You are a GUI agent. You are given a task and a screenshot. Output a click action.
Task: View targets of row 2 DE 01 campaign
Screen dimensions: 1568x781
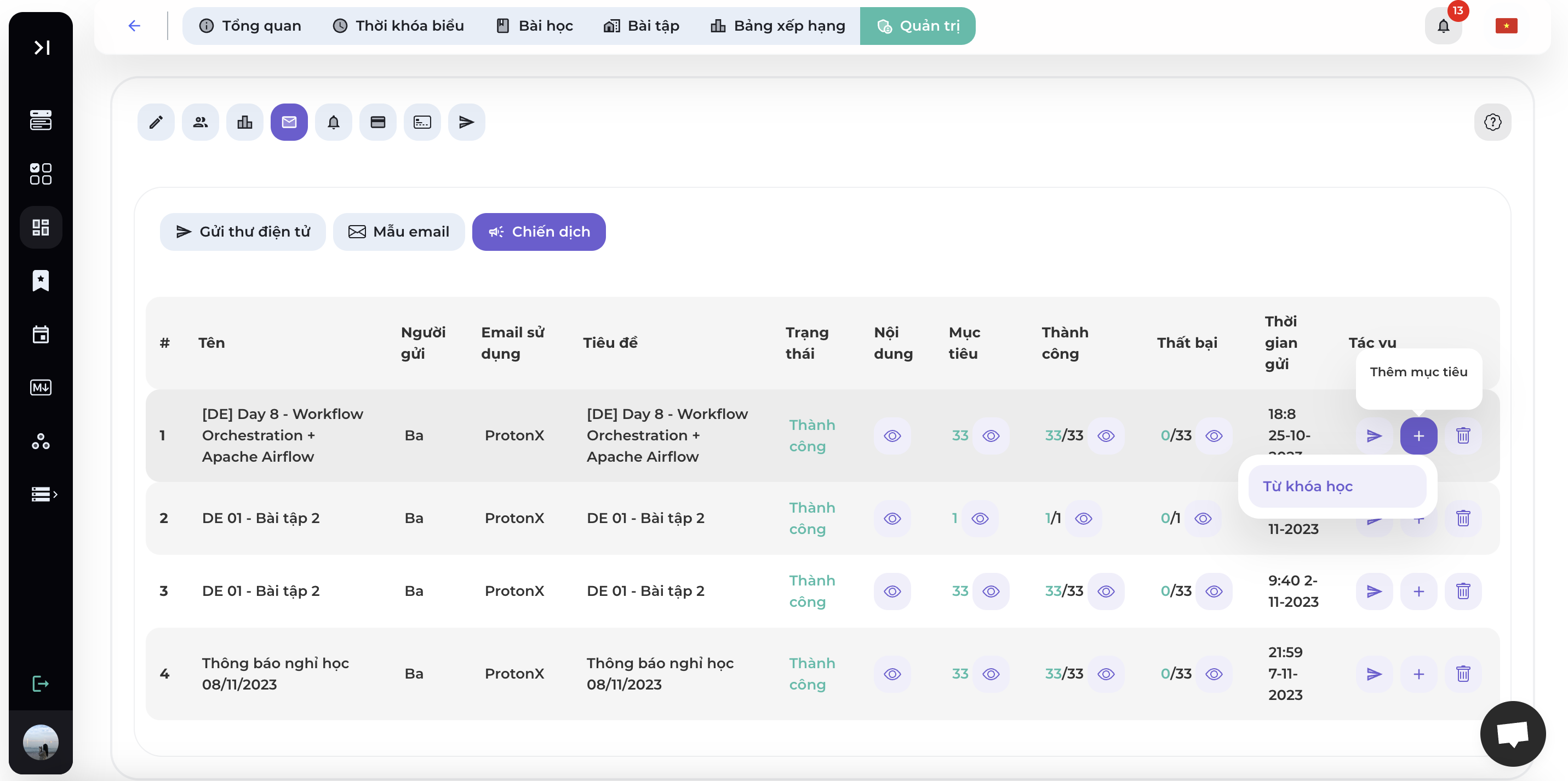pyautogui.click(x=980, y=519)
